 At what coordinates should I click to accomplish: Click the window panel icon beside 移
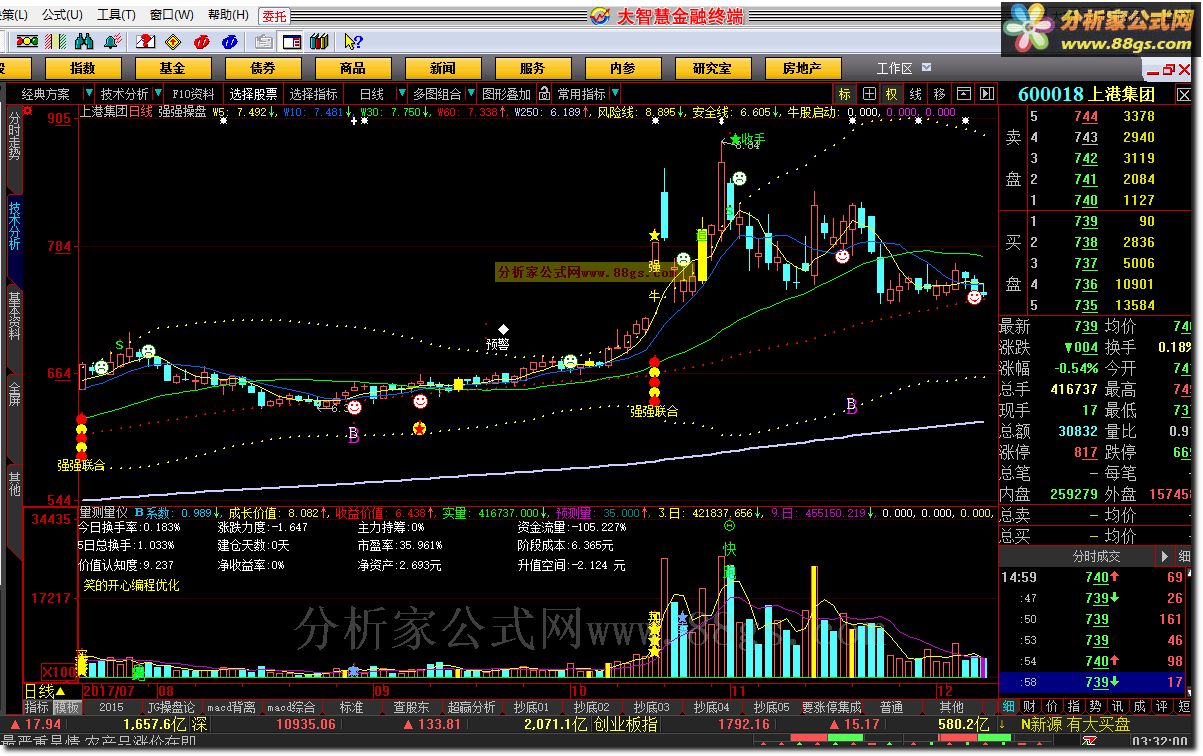pyautogui.click(x=964, y=94)
